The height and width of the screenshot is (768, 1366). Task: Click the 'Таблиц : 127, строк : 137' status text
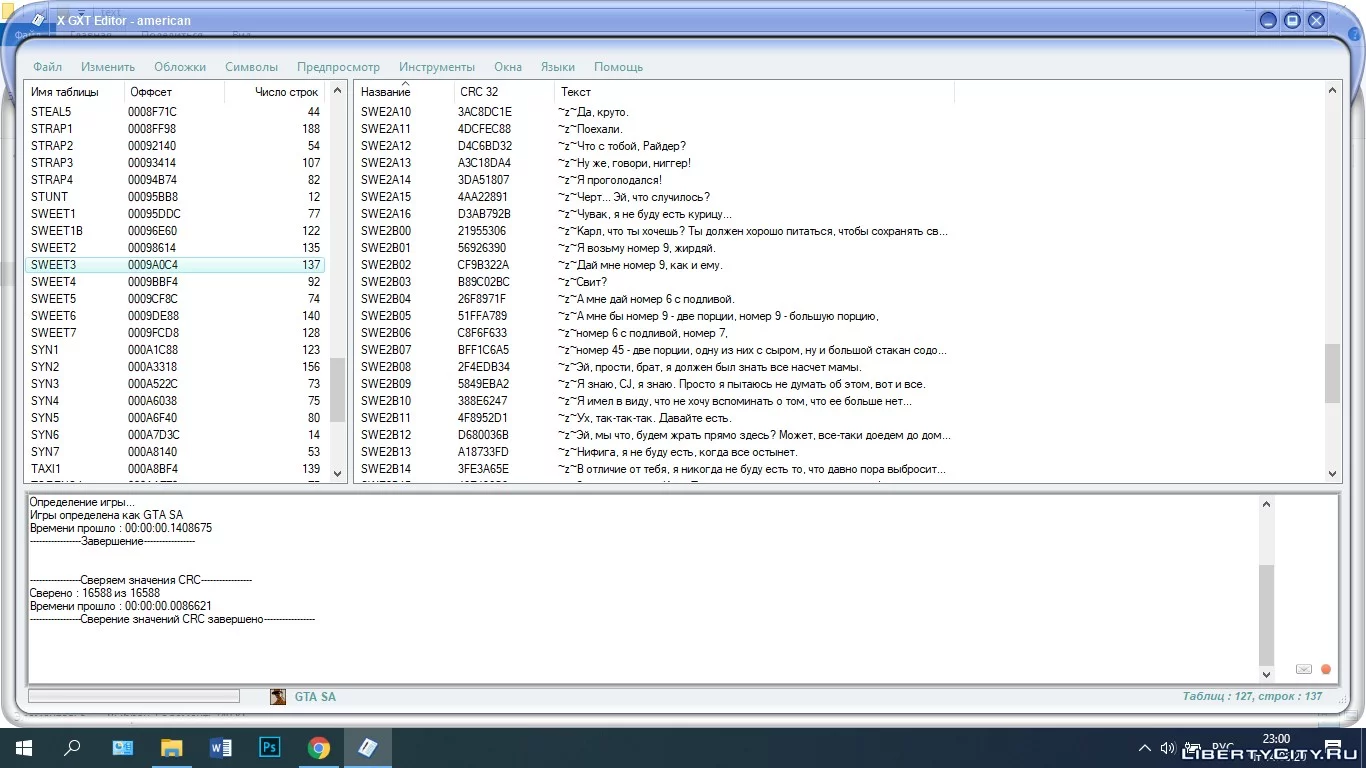[1252, 696]
